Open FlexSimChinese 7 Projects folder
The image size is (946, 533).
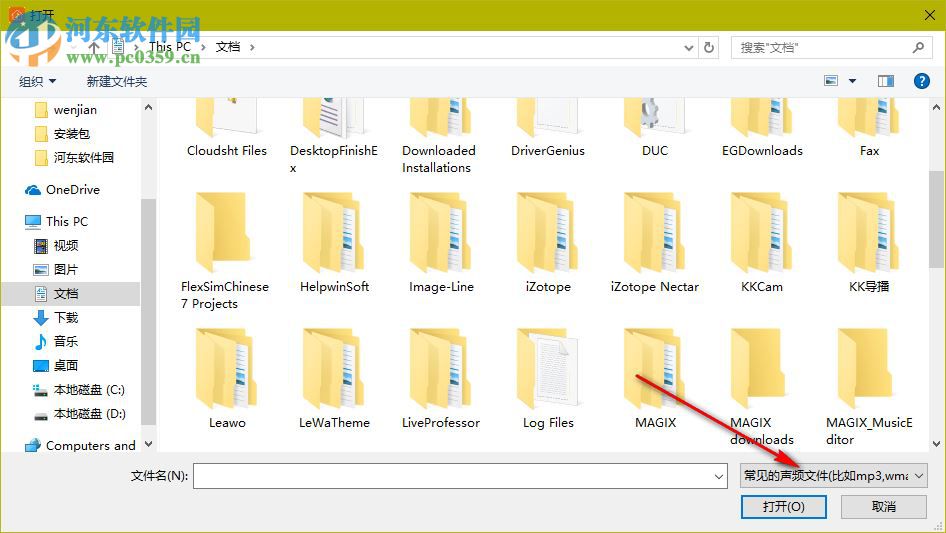[x=225, y=251]
